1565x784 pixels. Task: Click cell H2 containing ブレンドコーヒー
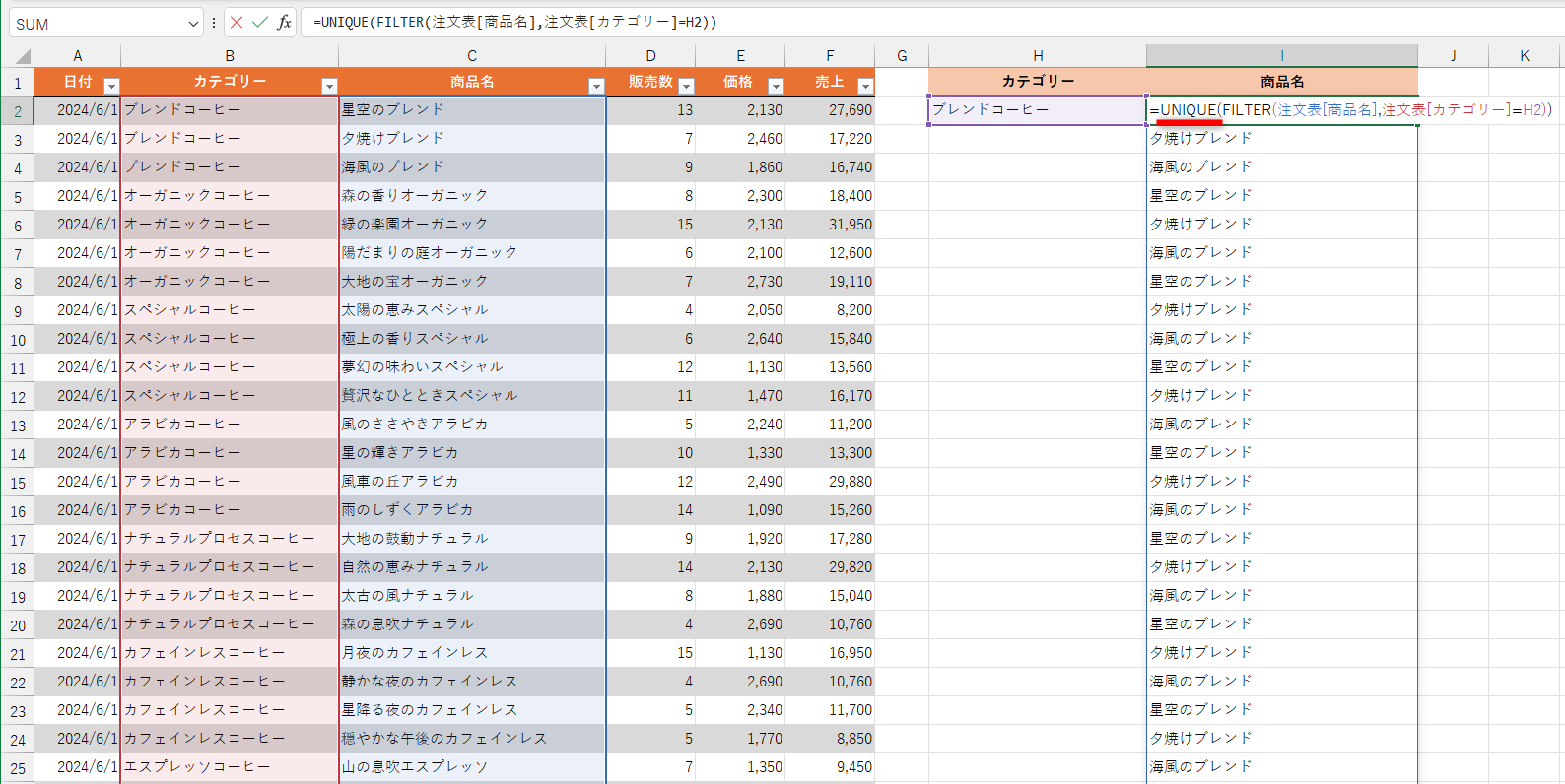coord(1038,110)
